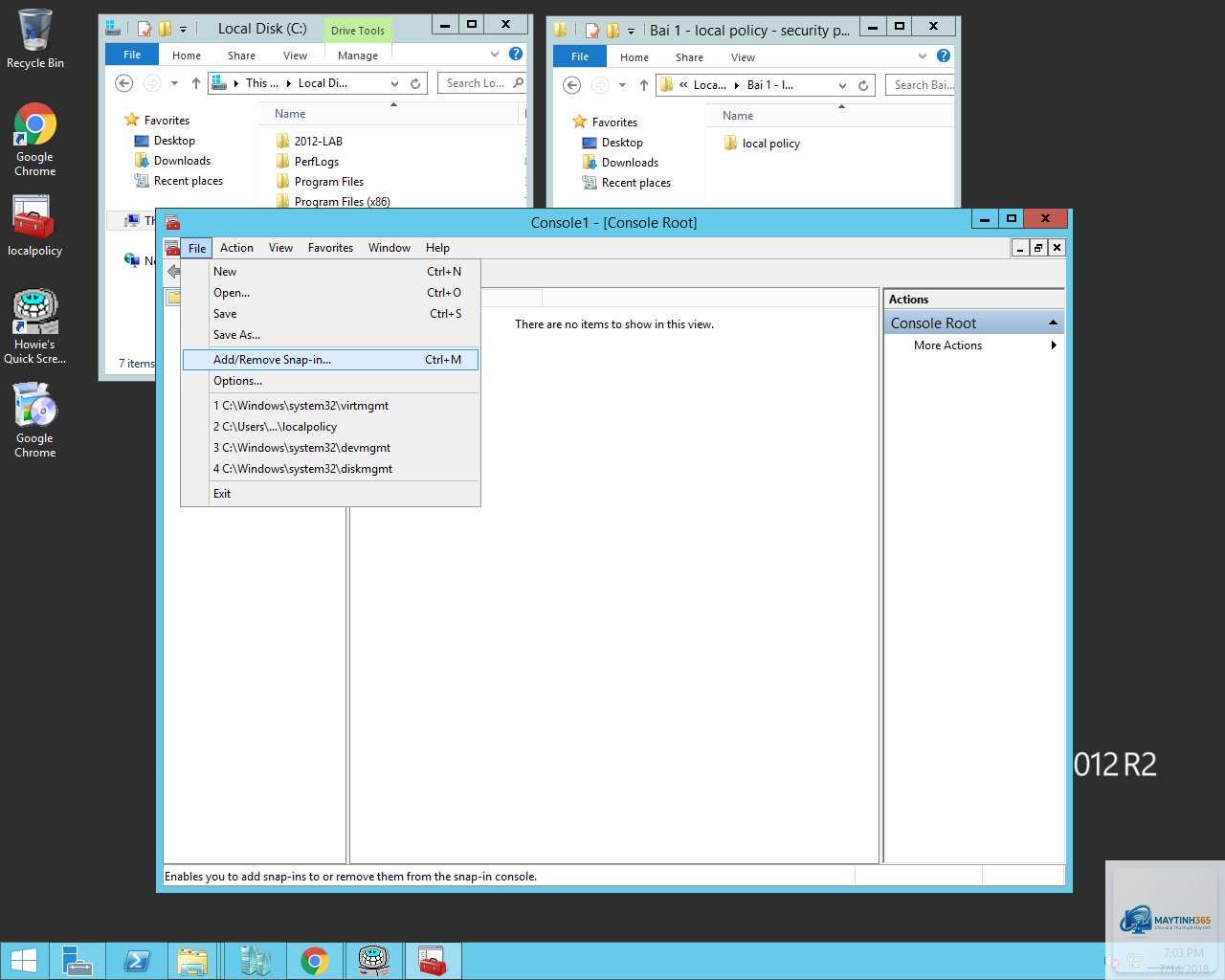
Task: Open recent file C:\Windows\system32\devmgmt
Action: (330, 448)
